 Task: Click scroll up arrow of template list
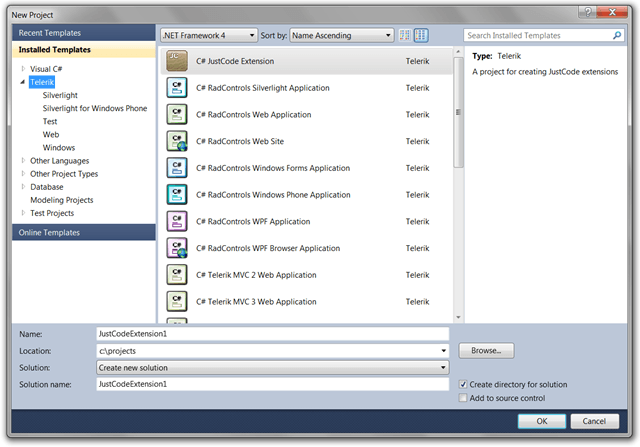(x=458, y=52)
